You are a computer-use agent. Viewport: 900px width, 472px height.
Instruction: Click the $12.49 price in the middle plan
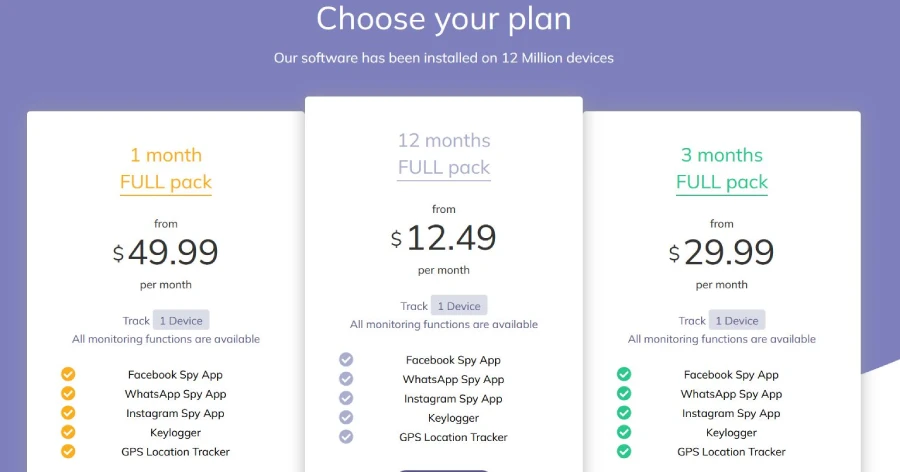coord(444,238)
